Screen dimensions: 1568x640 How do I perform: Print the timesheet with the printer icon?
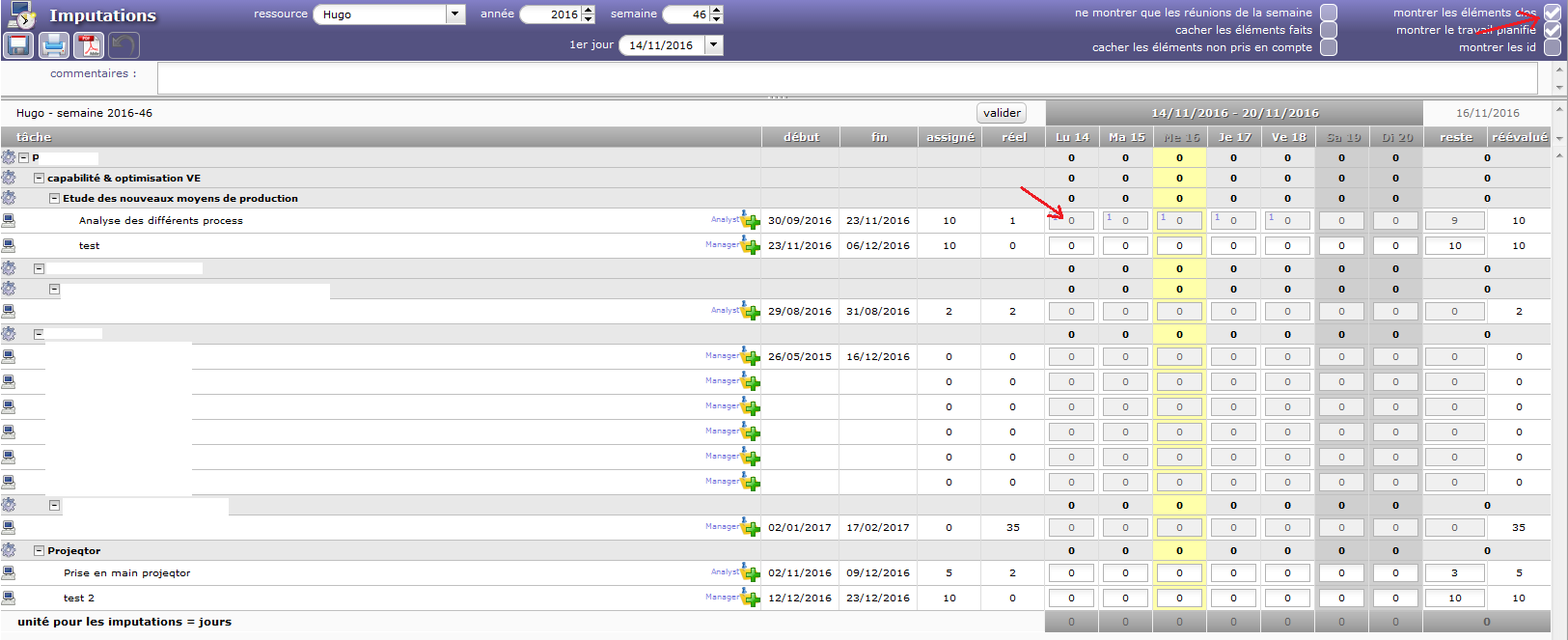click(x=54, y=45)
